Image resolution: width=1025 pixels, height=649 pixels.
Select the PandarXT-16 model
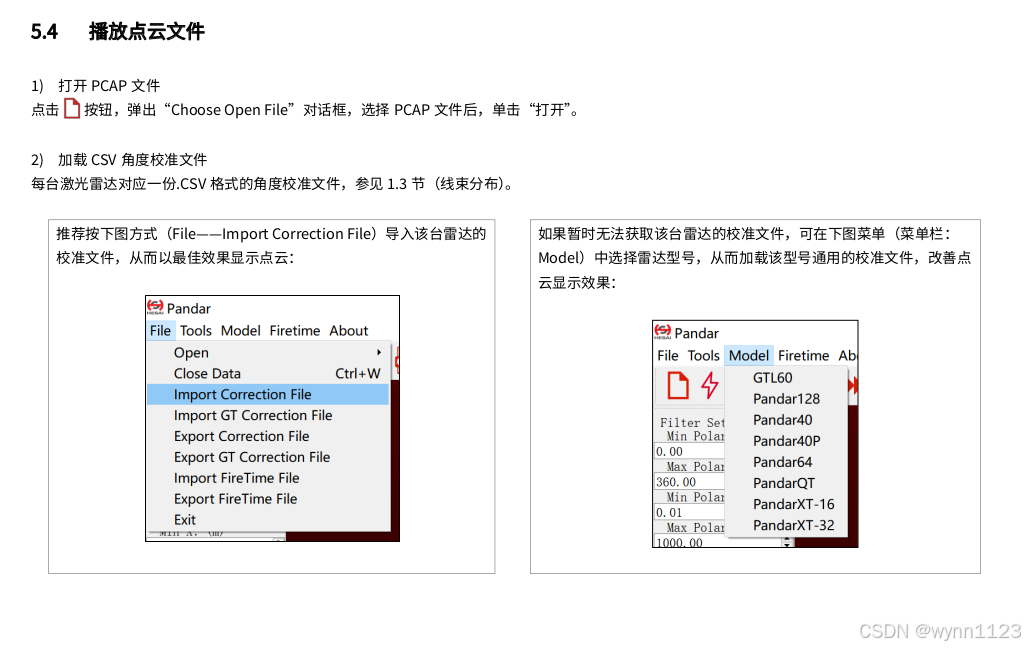[786, 504]
